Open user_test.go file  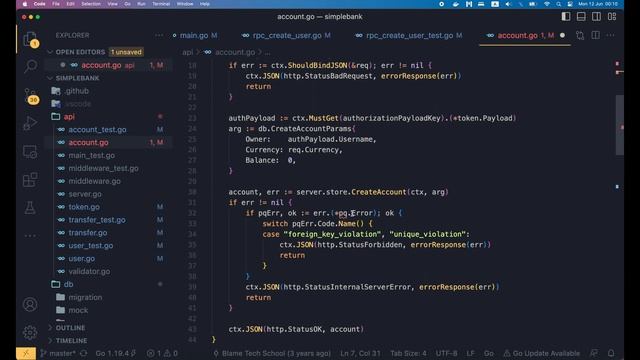click(91, 246)
